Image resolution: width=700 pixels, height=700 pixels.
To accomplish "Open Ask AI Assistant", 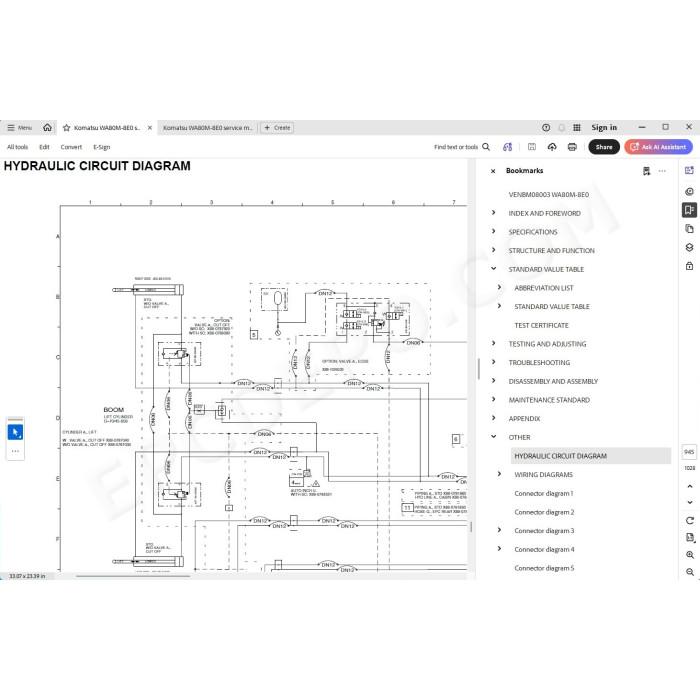I will point(658,147).
